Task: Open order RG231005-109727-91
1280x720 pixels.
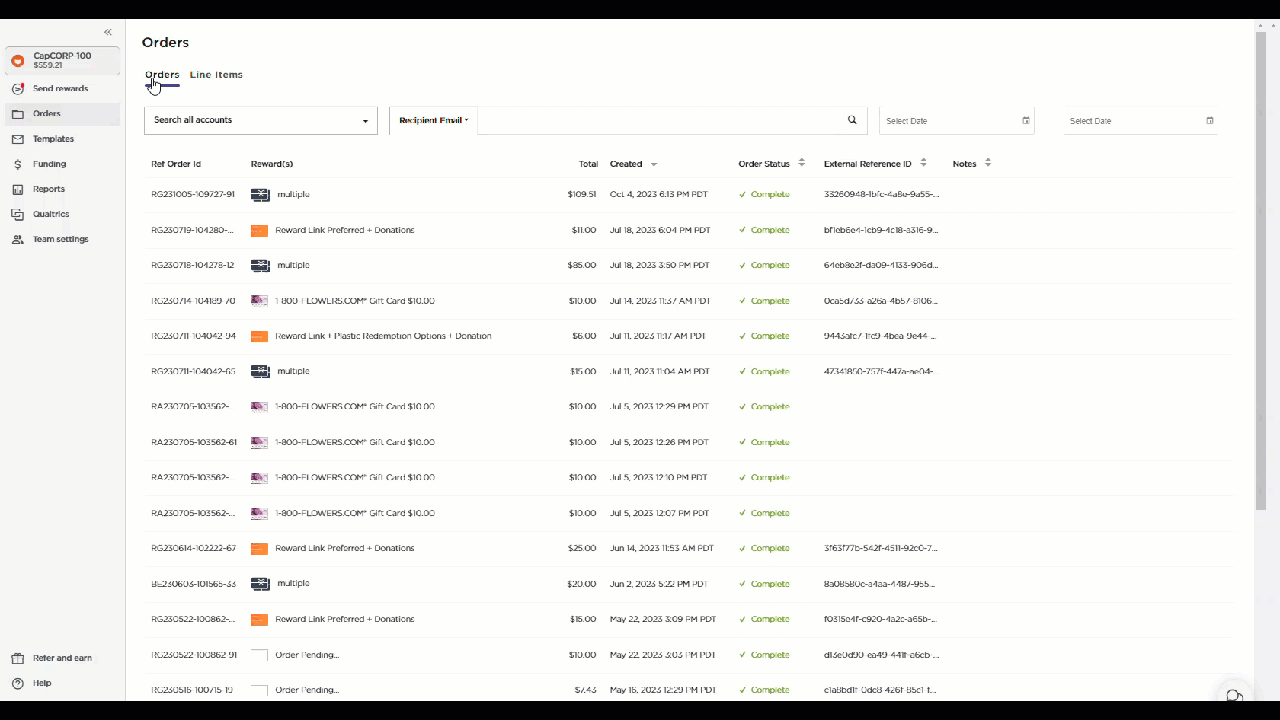Action: [x=193, y=194]
